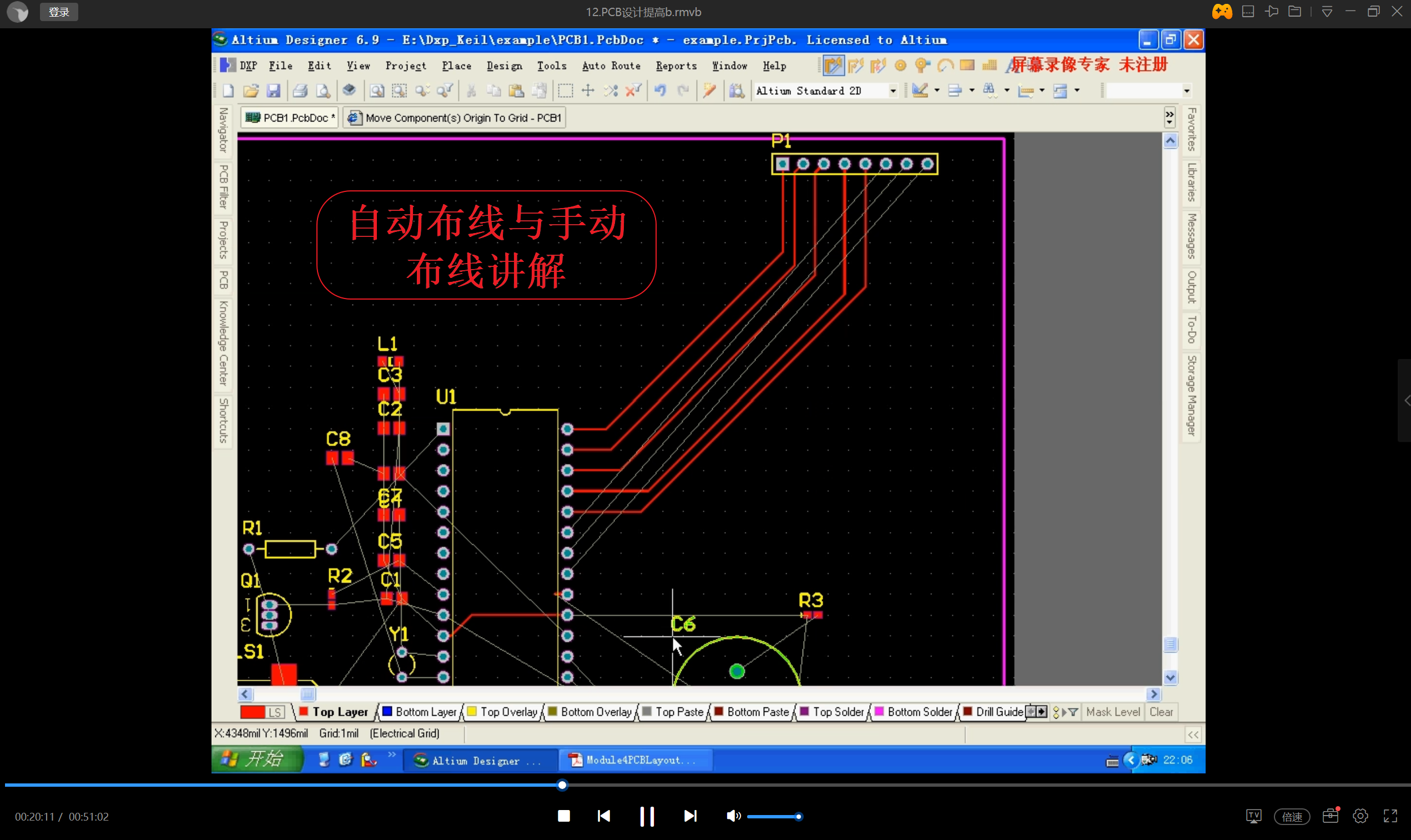Click the Save floppy disk icon
This screenshot has width=1411, height=840.
[274, 90]
